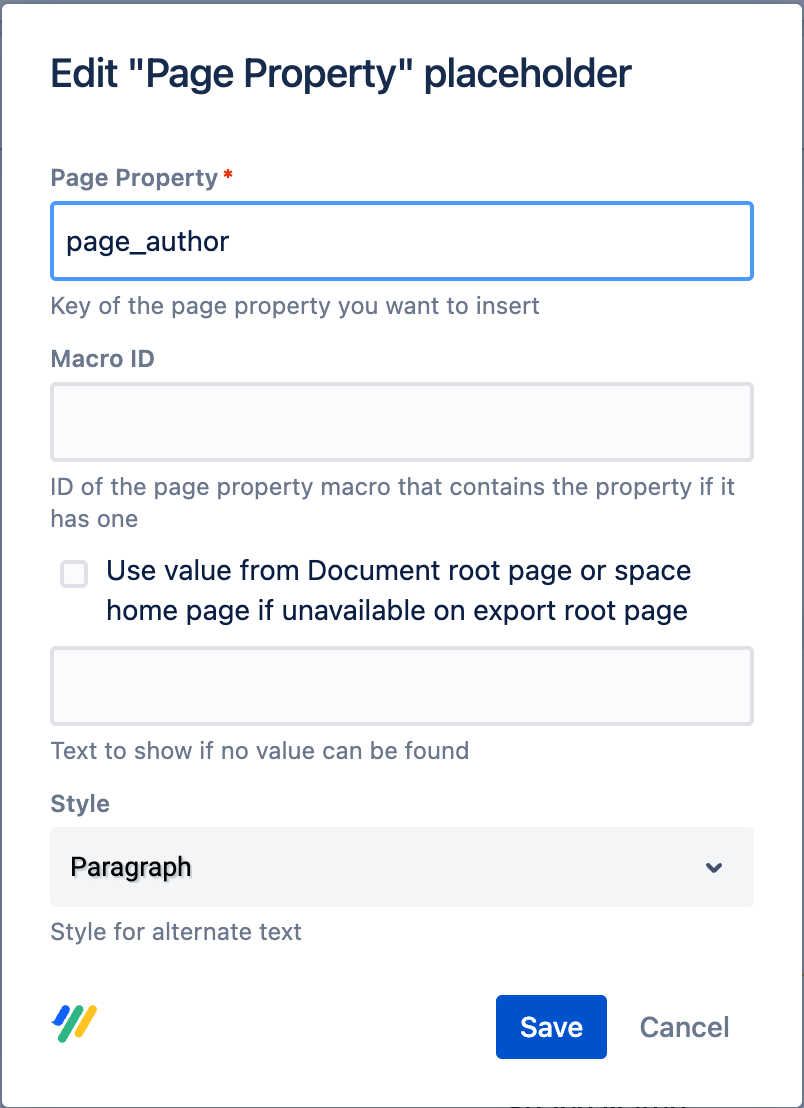Click inside the Macro ID field
The image size is (804, 1108).
[x=402, y=421]
